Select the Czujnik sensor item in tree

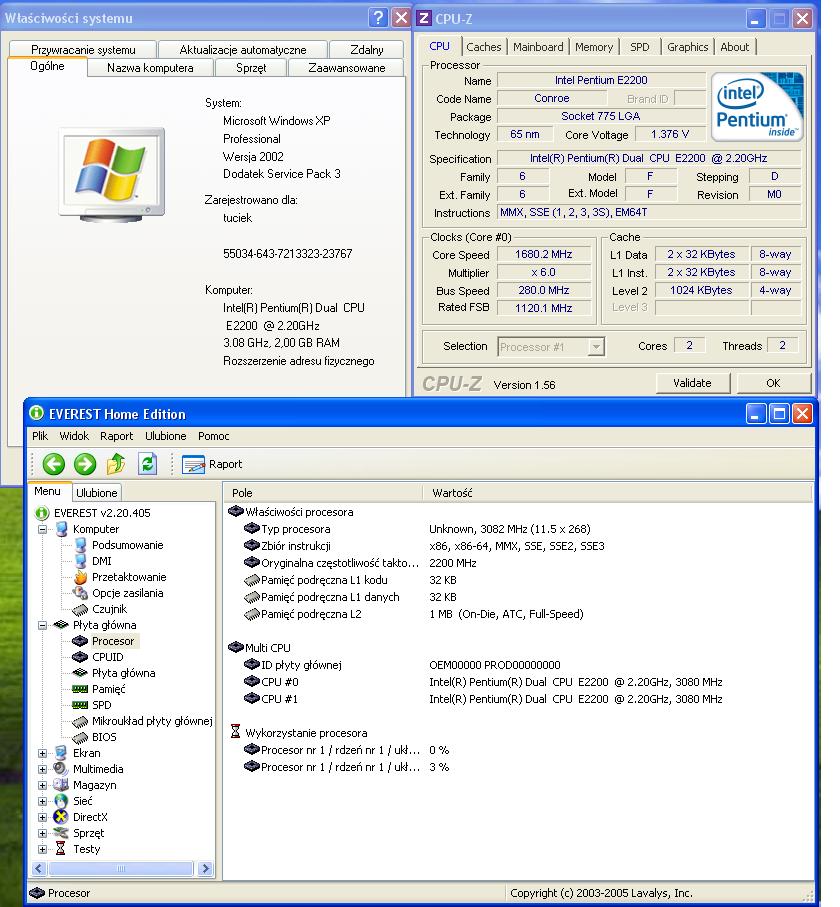click(x=111, y=609)
